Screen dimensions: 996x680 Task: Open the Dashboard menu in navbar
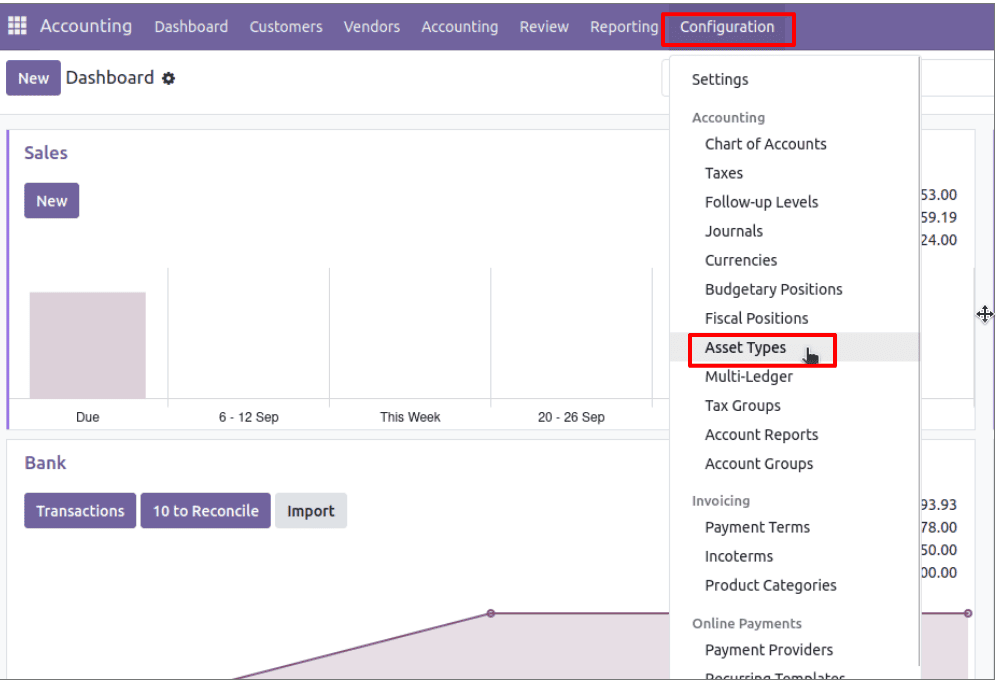(x=191, y=27)
